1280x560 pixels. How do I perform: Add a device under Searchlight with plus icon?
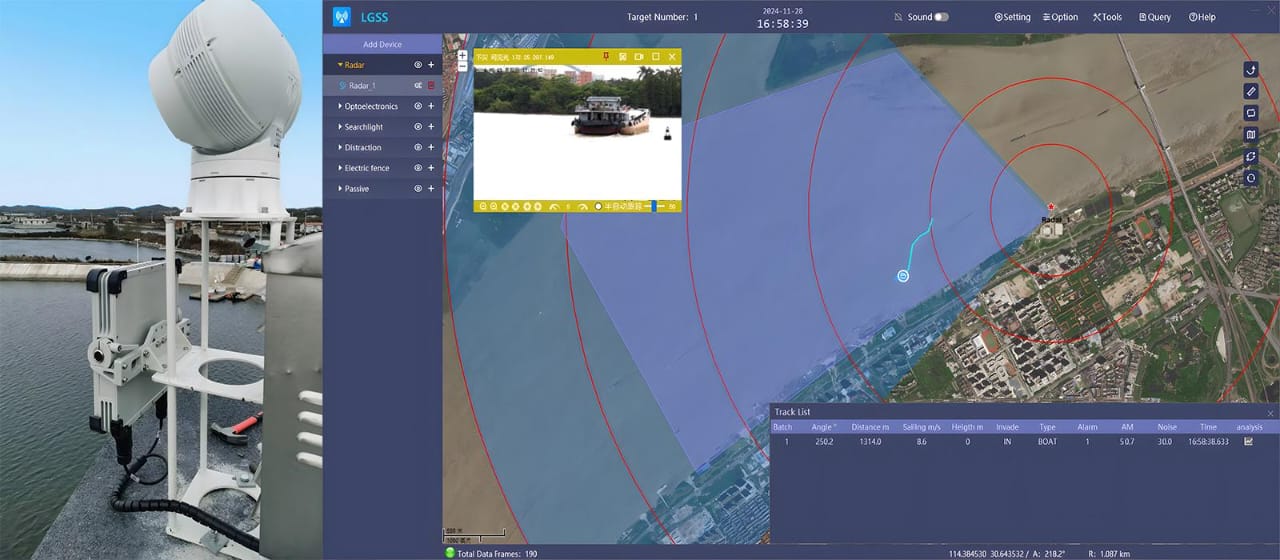point(431,127)
